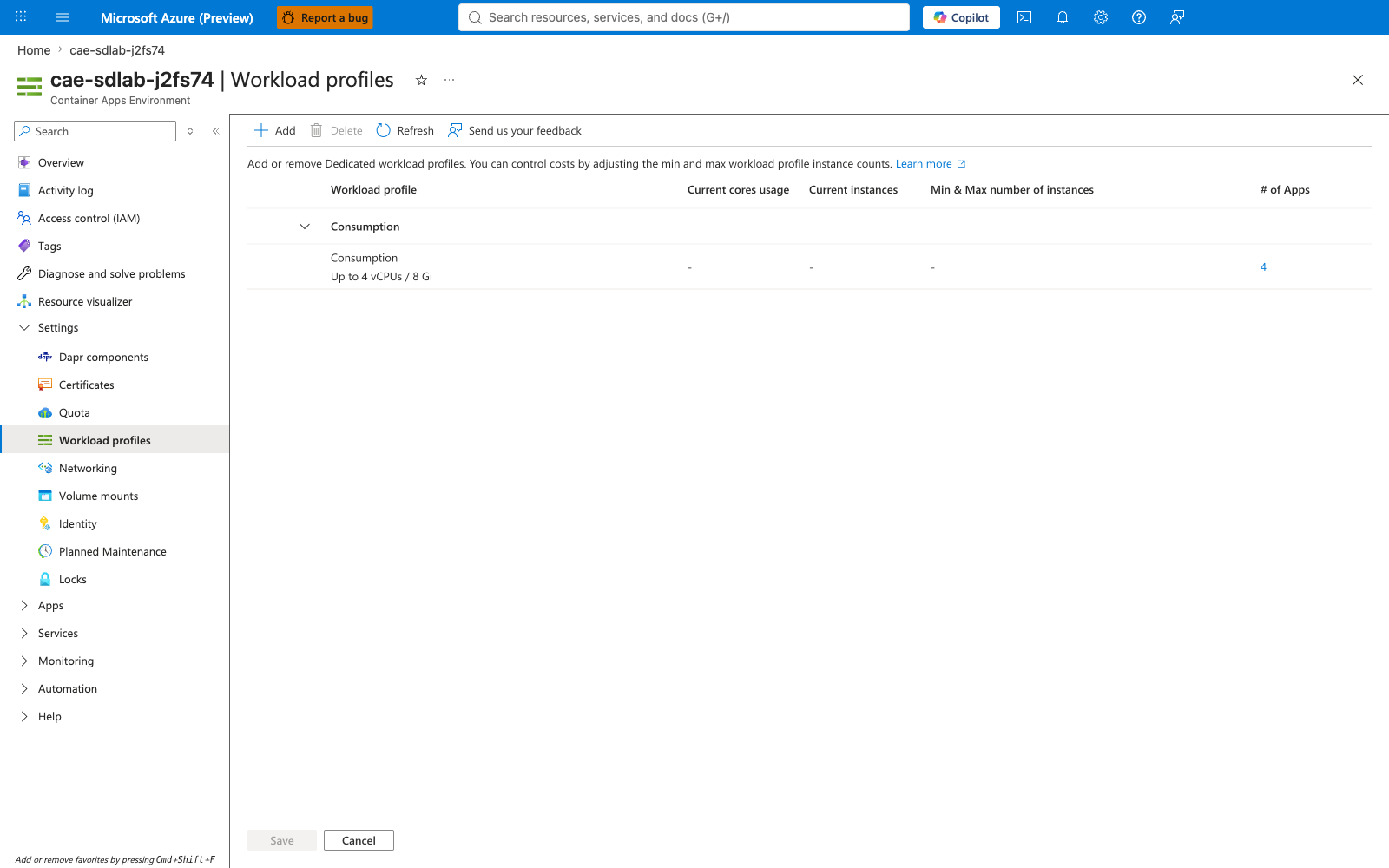Click the Report a bug button
This screenshot has height=868, width=1389.
tap(325, 17)
